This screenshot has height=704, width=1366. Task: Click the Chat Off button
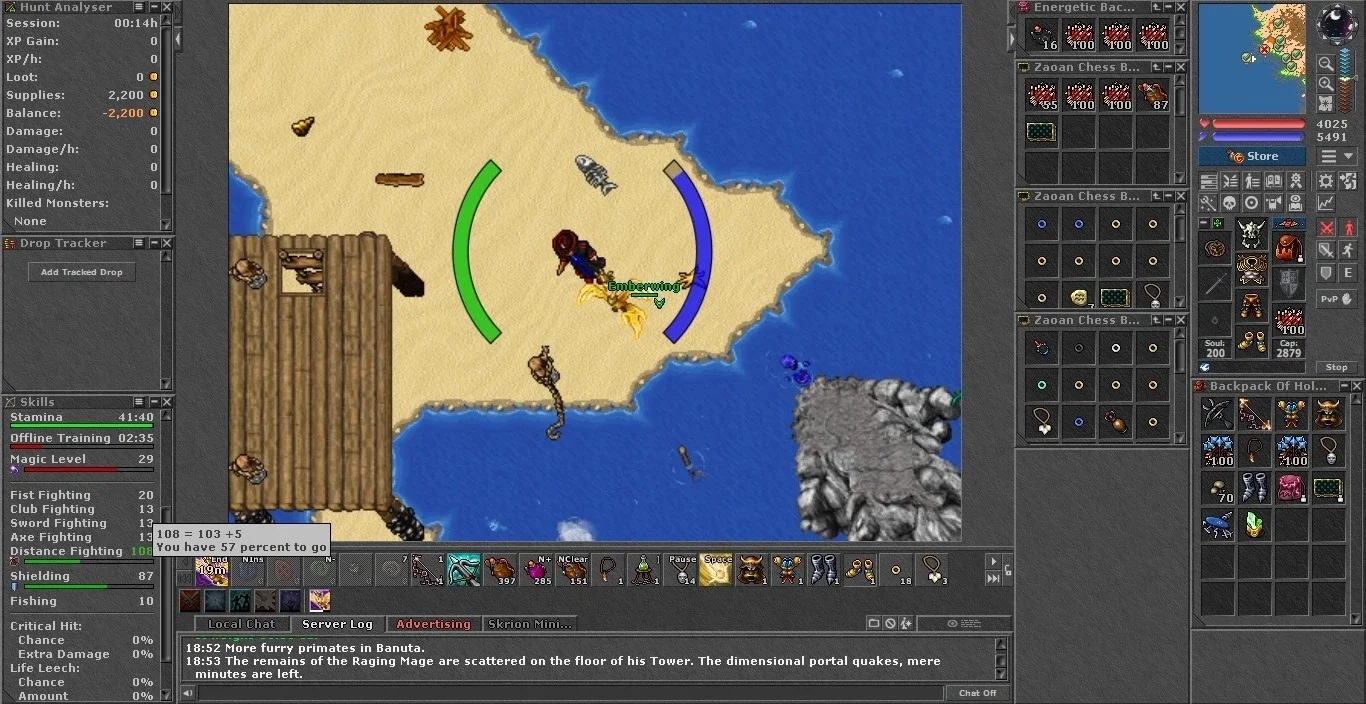[977, 693]
